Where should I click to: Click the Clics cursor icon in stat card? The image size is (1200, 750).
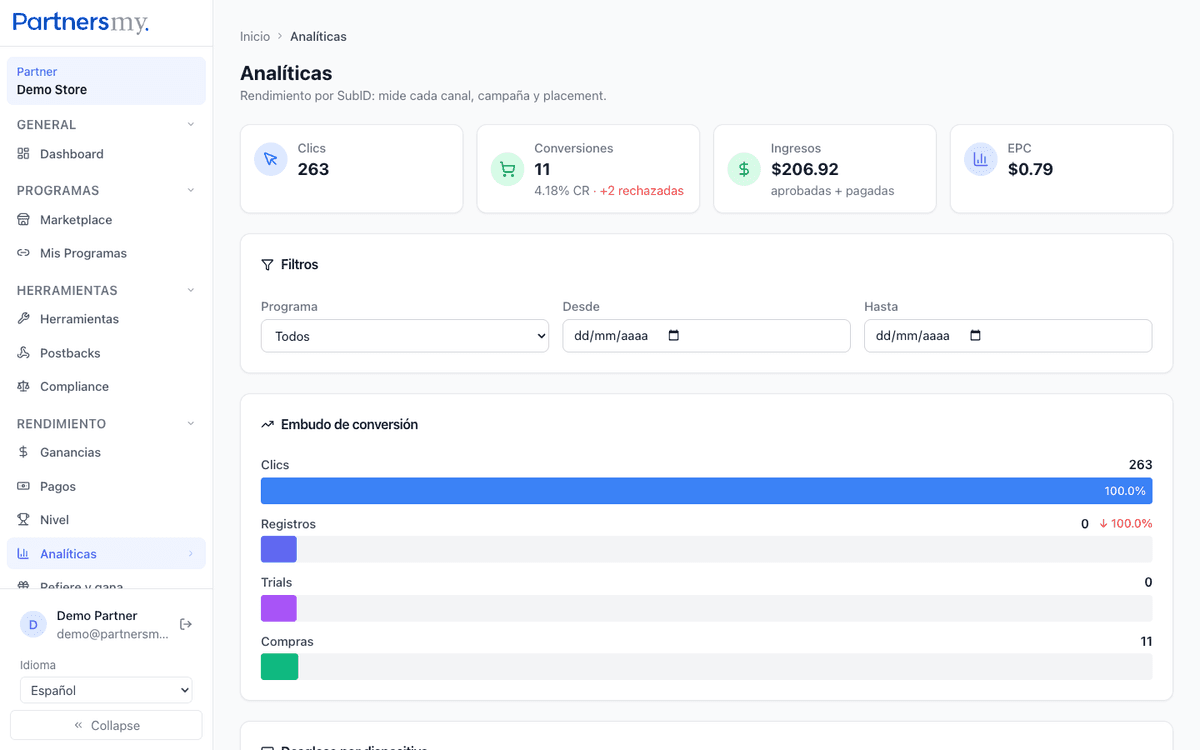(x=271, y=159)
